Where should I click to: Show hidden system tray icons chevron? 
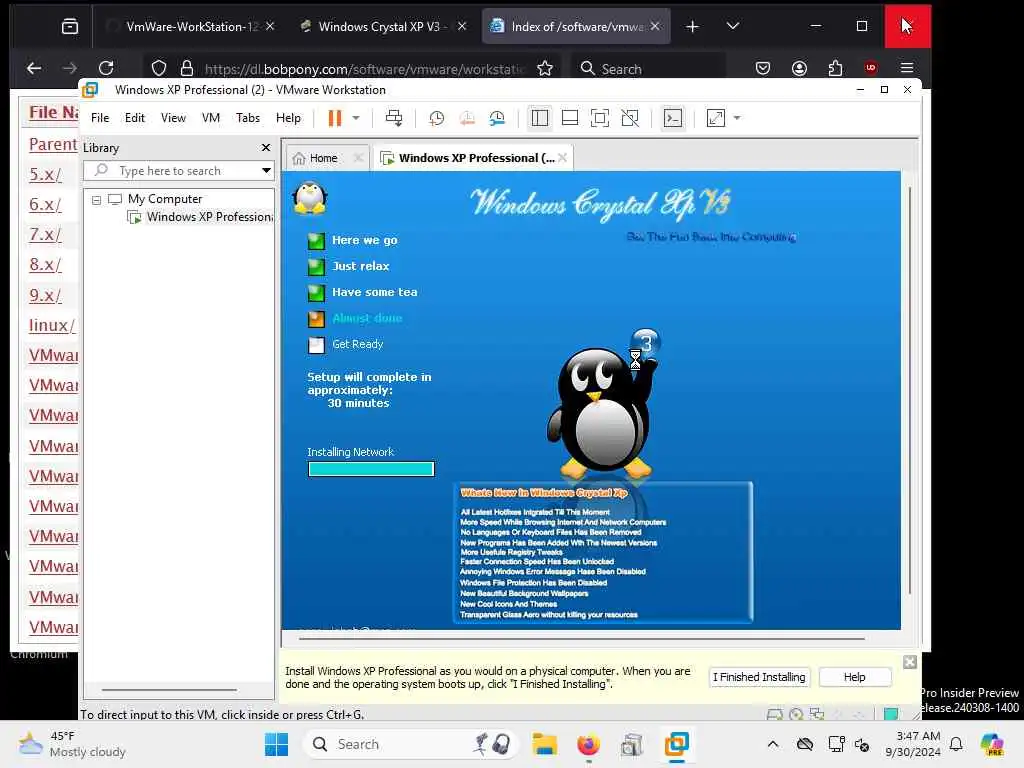pyautogui.click(x=773, y=744)
